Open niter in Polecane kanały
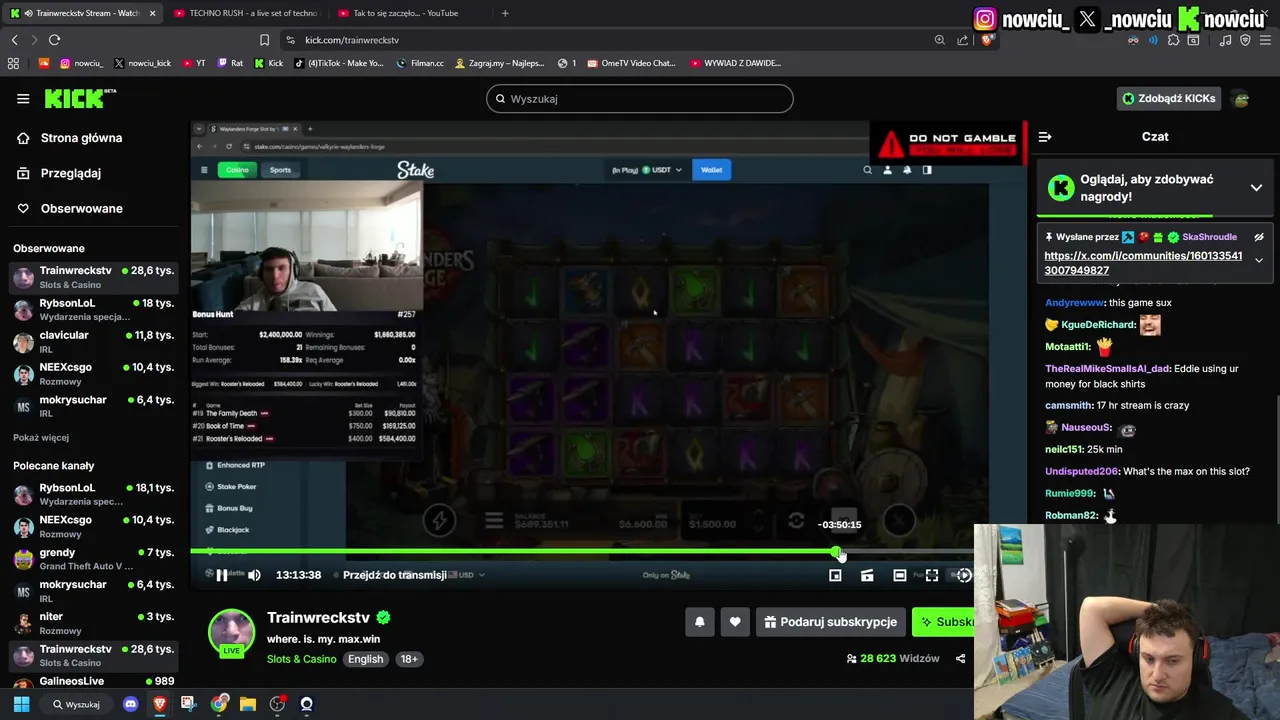This screenshot has height=720, width=1280. click(94, 623)
